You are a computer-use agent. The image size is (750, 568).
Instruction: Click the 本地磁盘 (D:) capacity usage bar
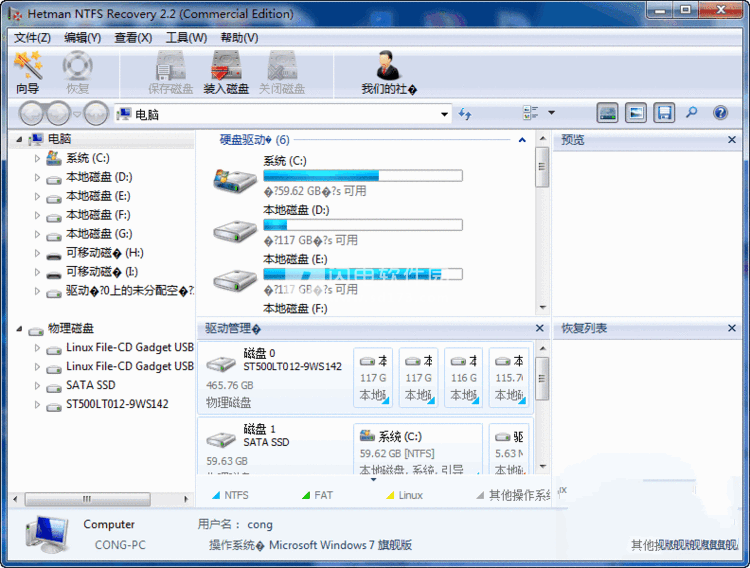coord(363,225)
